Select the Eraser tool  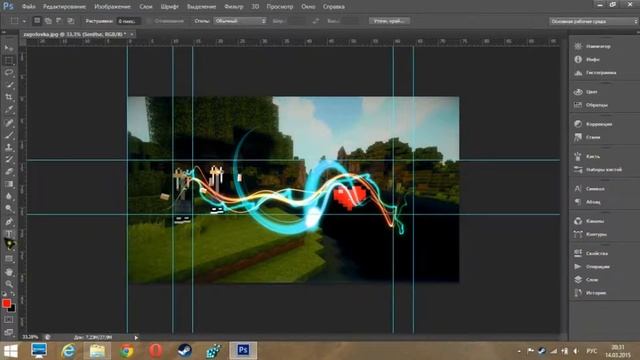pos(9,172)
